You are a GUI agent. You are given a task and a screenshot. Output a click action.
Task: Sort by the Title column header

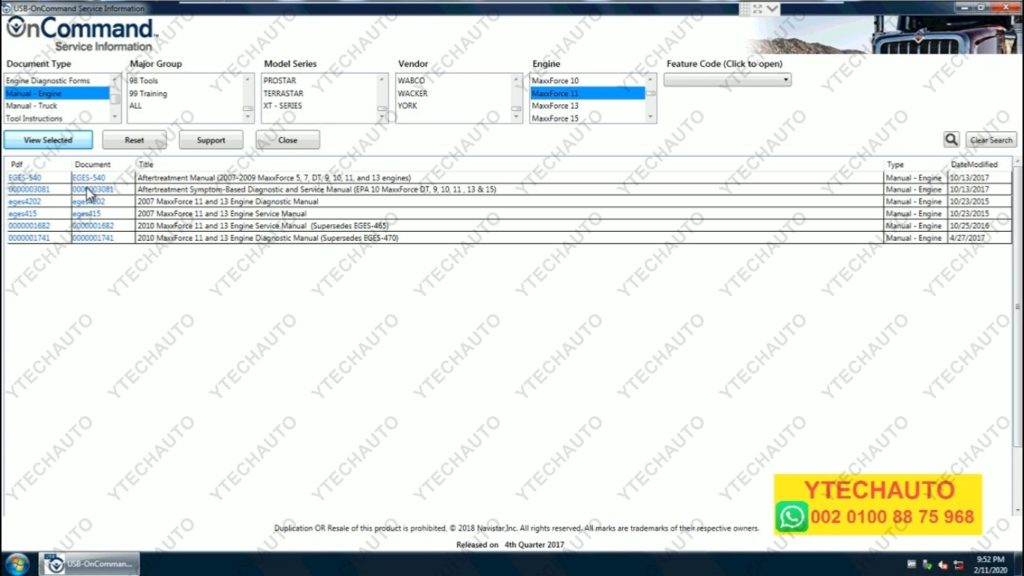tap(146, 165)
